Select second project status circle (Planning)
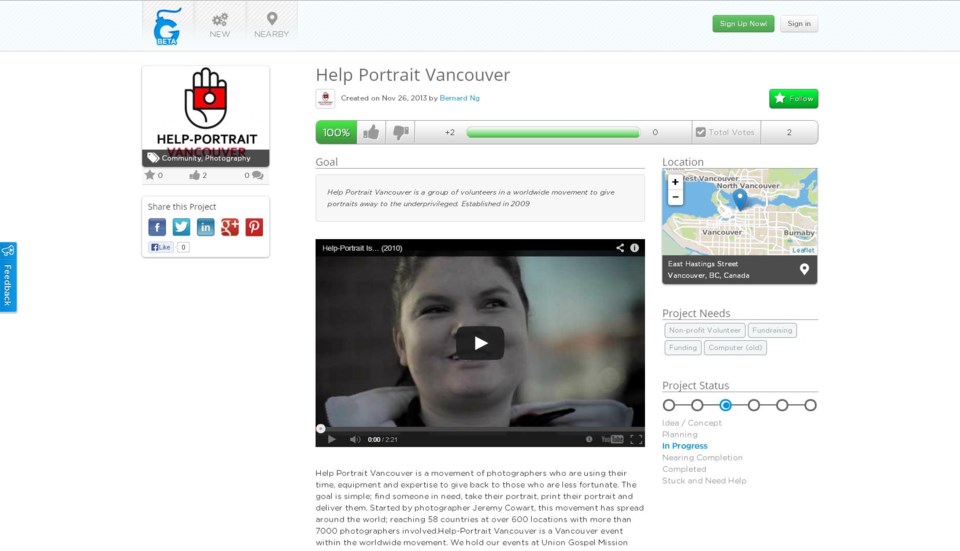Viewport: 960px width, 551px height. pyautogui.click(x=697, y=405)
